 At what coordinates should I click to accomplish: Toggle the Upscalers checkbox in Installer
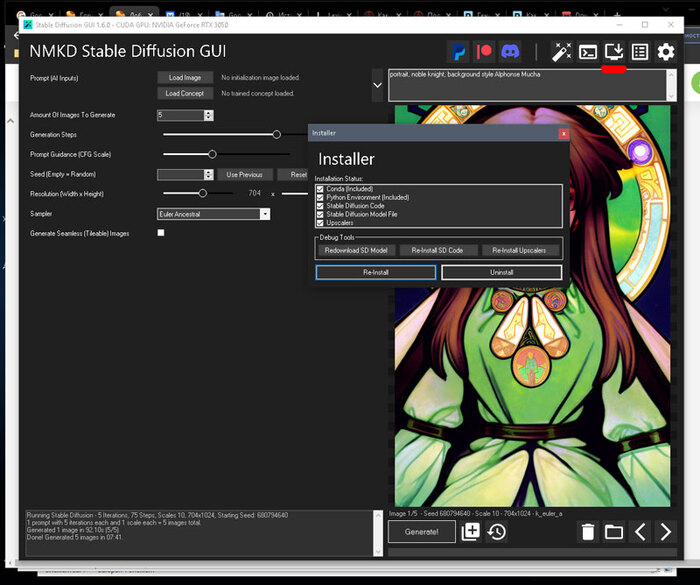[x=320, y=223]
